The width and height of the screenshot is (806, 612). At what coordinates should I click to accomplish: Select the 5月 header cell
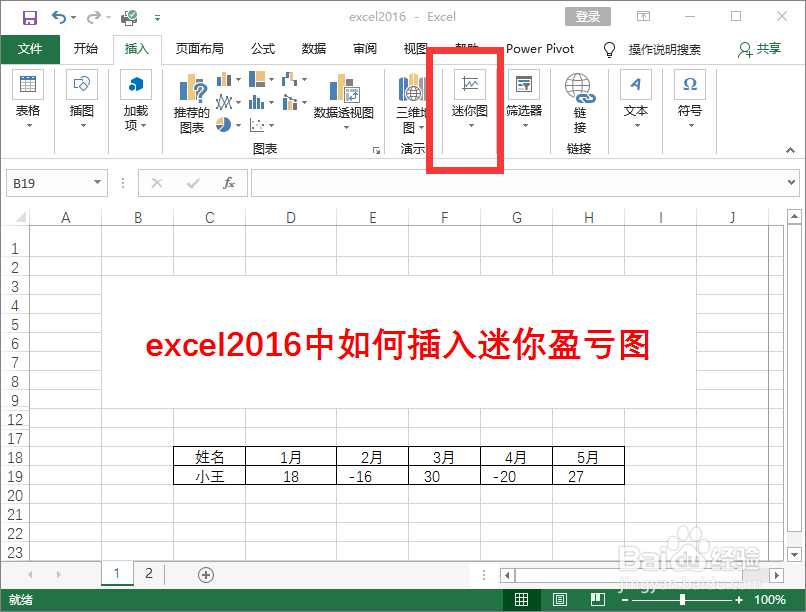click(x=588, y=456)
